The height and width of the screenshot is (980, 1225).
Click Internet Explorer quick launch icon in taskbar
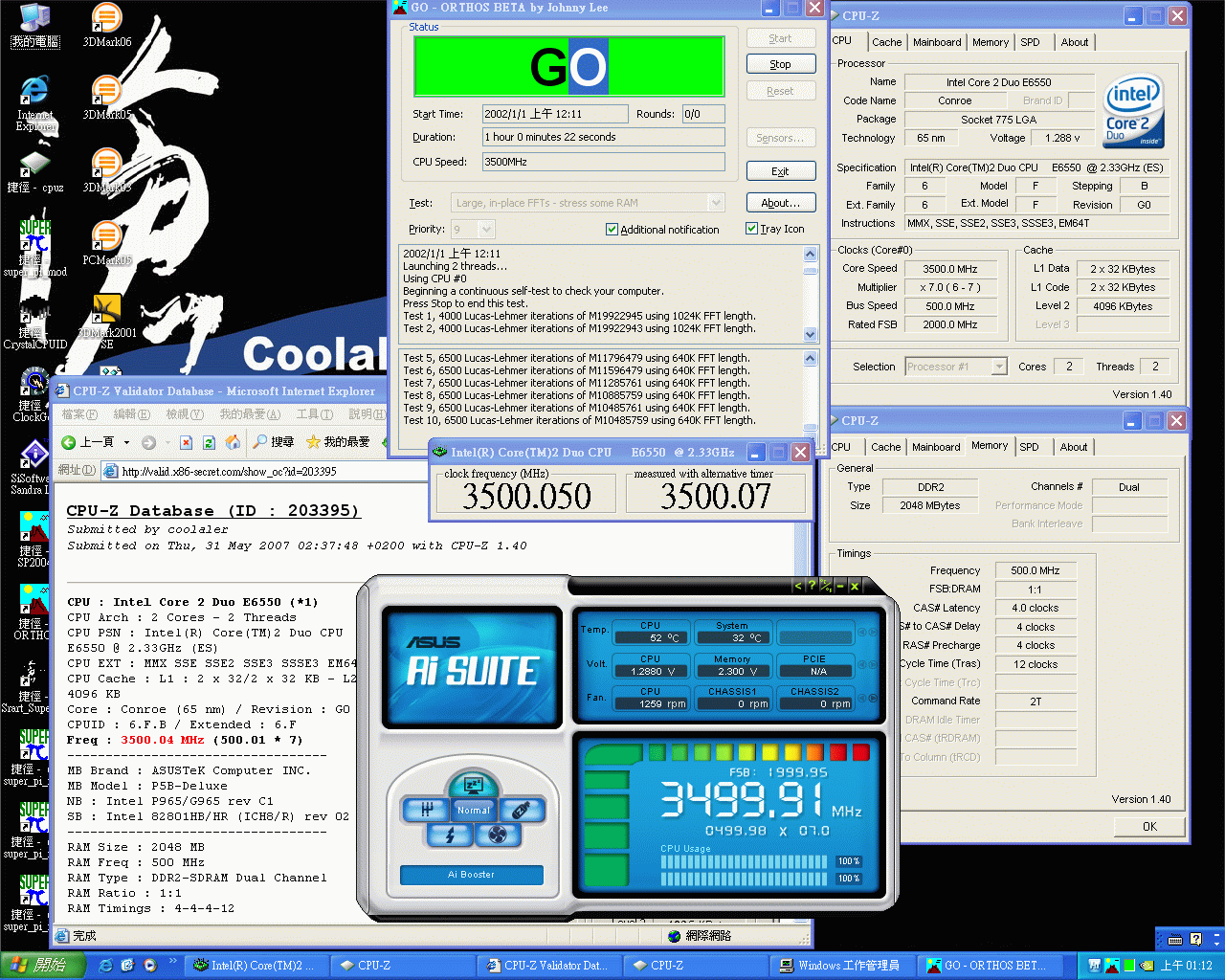pyautogui.click(x=106, y=966)
